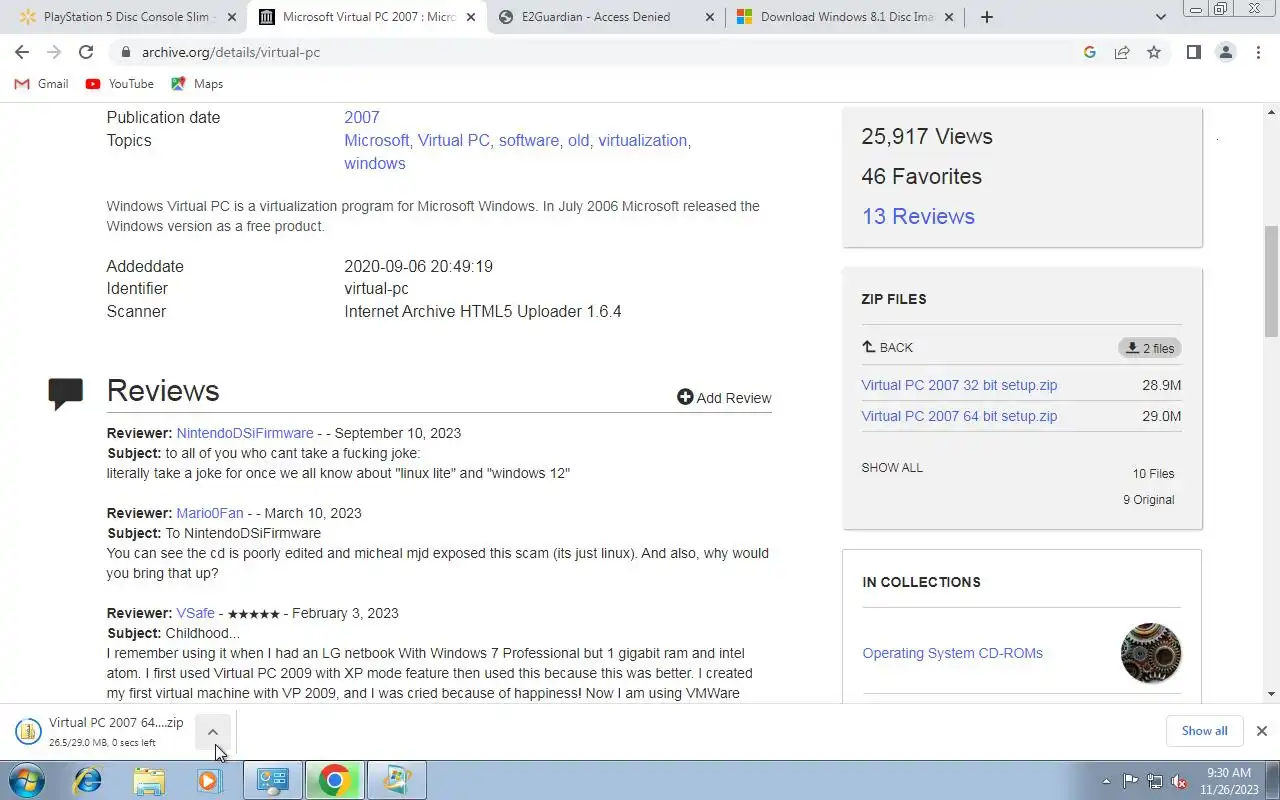
Task: Click the Add Review button
Action: (x=724, y=397)
